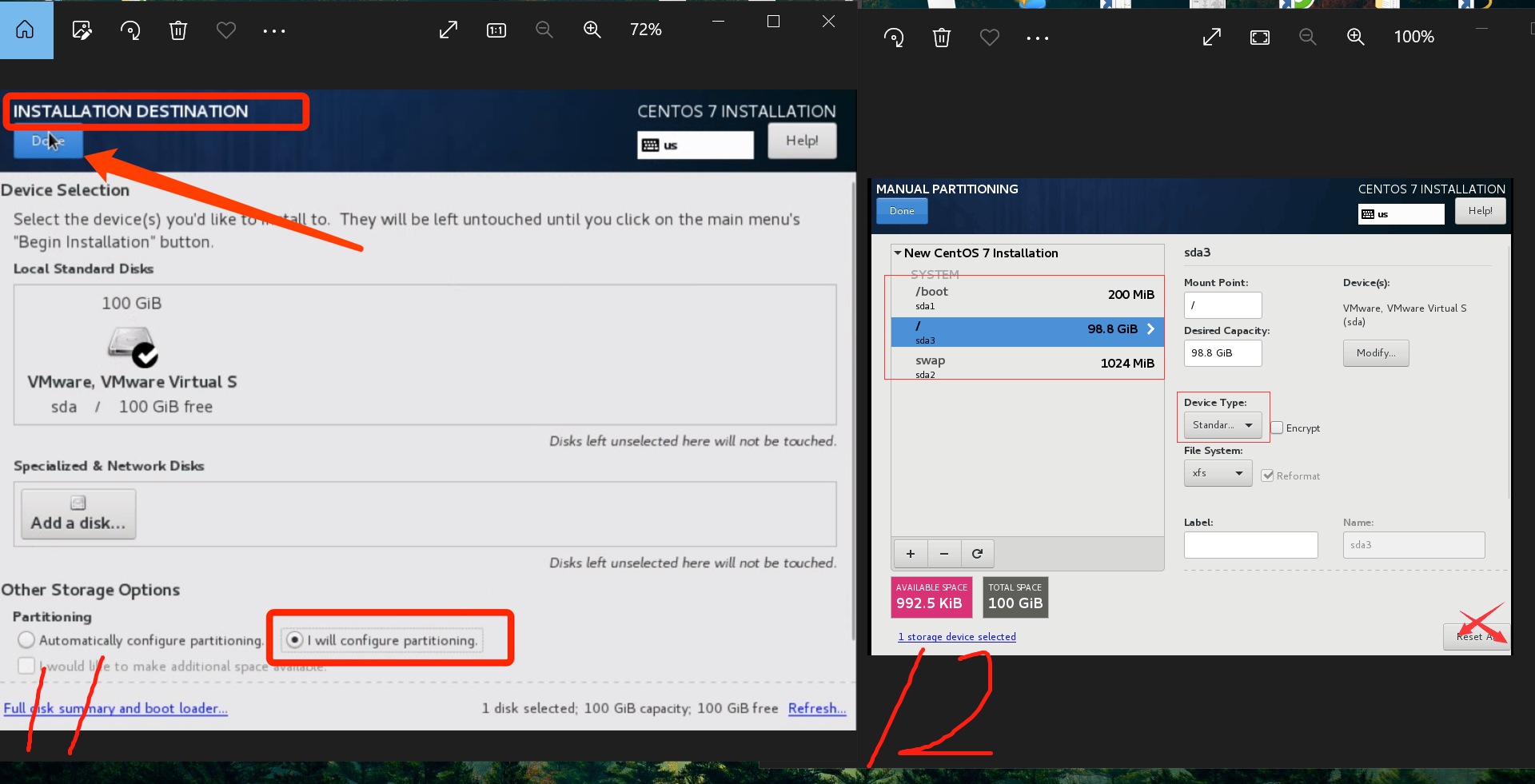Click the Add a disk... button
This screenshot has height=784, width=1535.
78,514
